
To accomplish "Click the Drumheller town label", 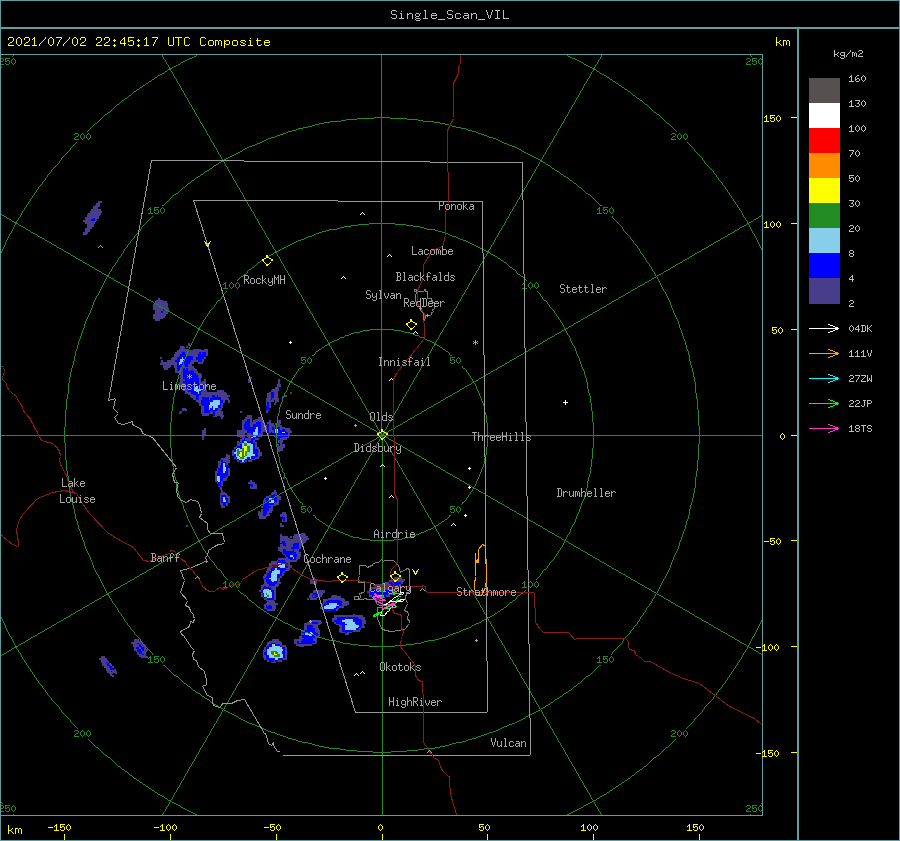I will [586, 493].
